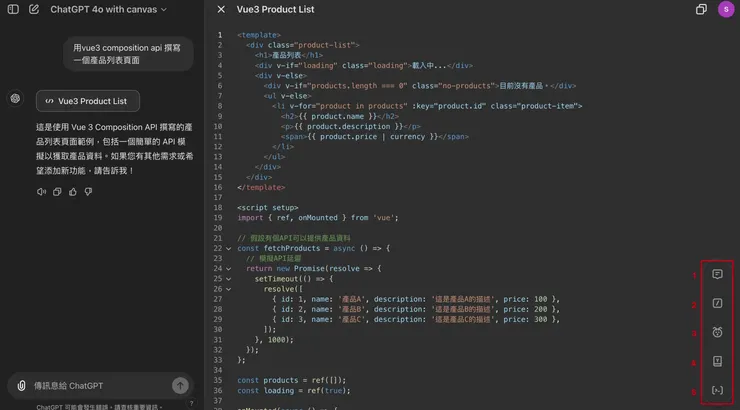The width and height of the screenshot is (740, 410).
Task: Copy the chat response message
Action: point(57,192)
